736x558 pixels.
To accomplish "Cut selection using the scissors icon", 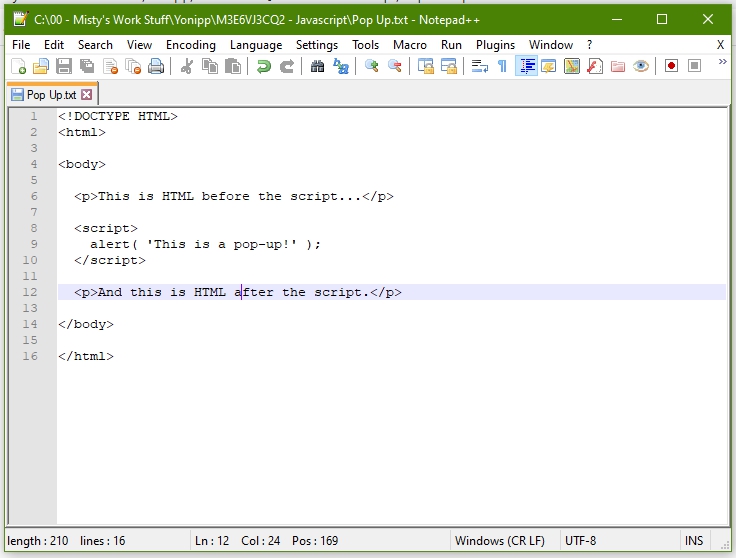I will [186, 66].
